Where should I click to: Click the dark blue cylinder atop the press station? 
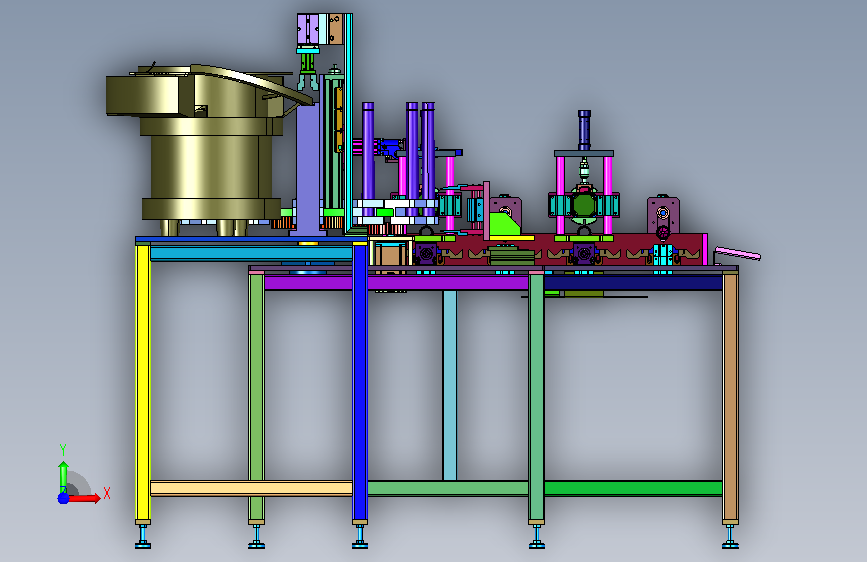[x=584, y=130]
